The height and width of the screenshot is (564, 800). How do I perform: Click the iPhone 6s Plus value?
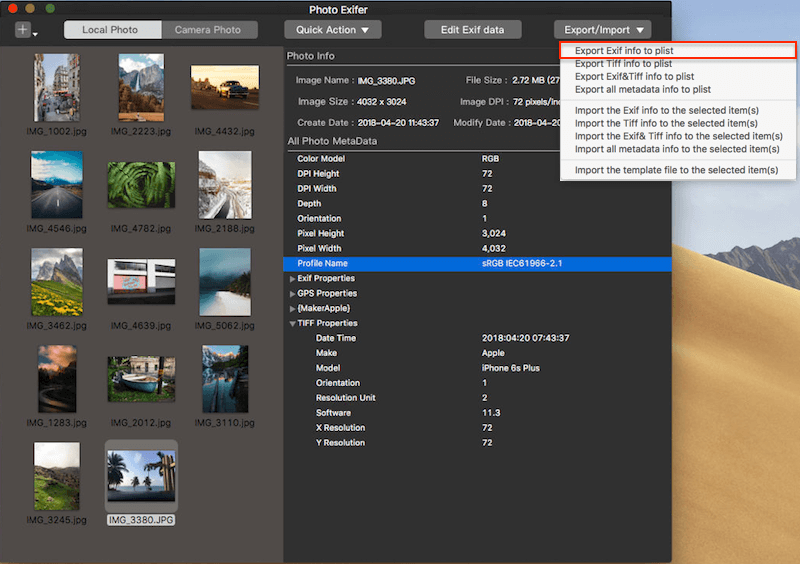[x=511, y=368]
